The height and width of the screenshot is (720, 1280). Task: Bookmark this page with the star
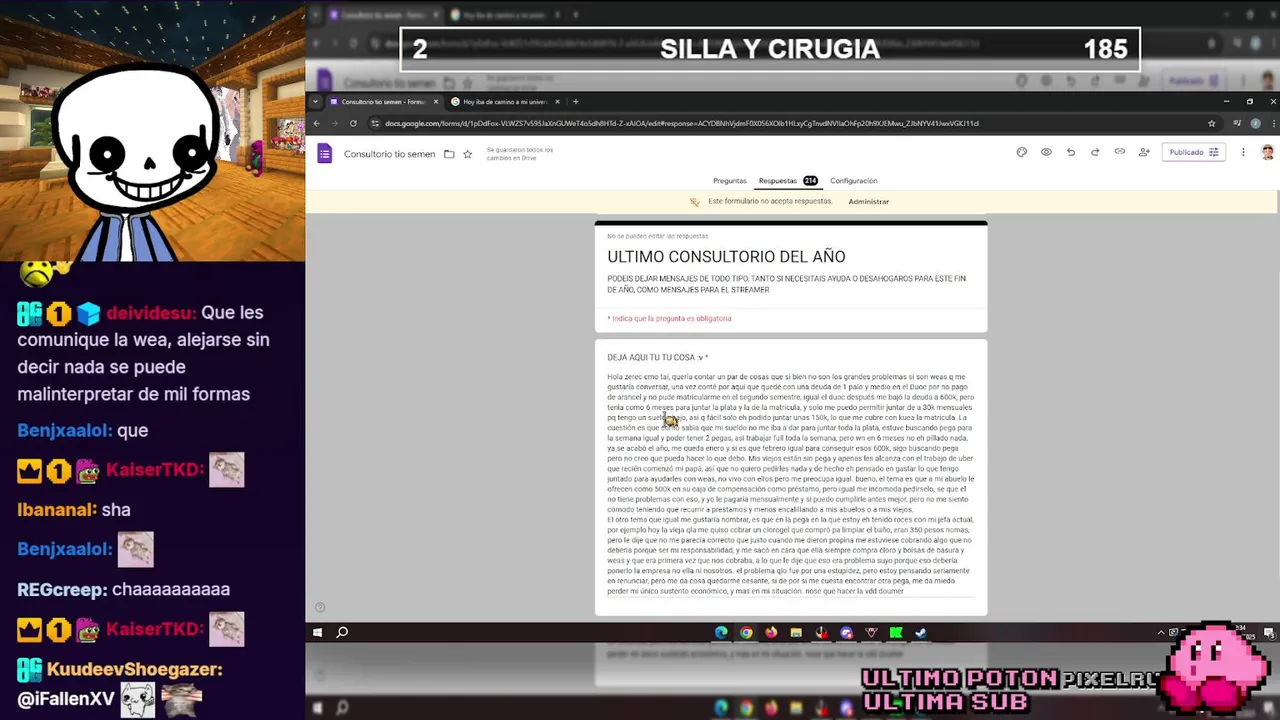[x=1212, y=124]
